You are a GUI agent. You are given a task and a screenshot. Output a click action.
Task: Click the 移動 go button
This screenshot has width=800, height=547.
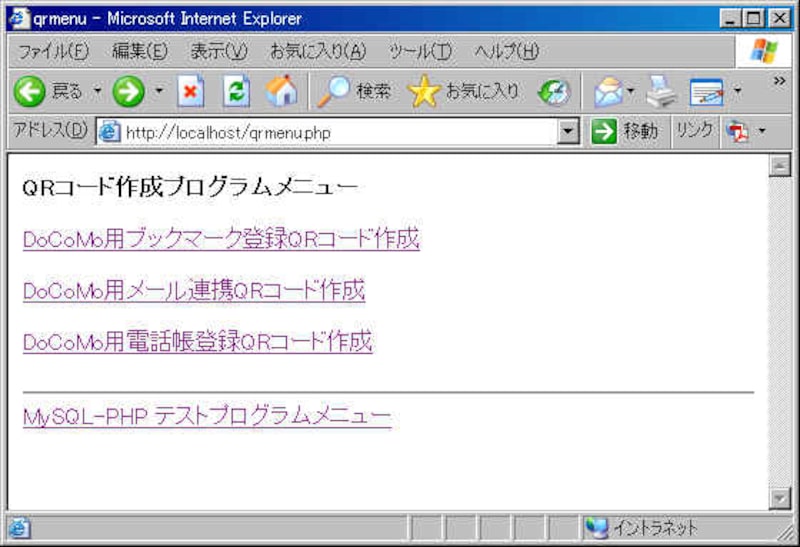coord(624,132)
